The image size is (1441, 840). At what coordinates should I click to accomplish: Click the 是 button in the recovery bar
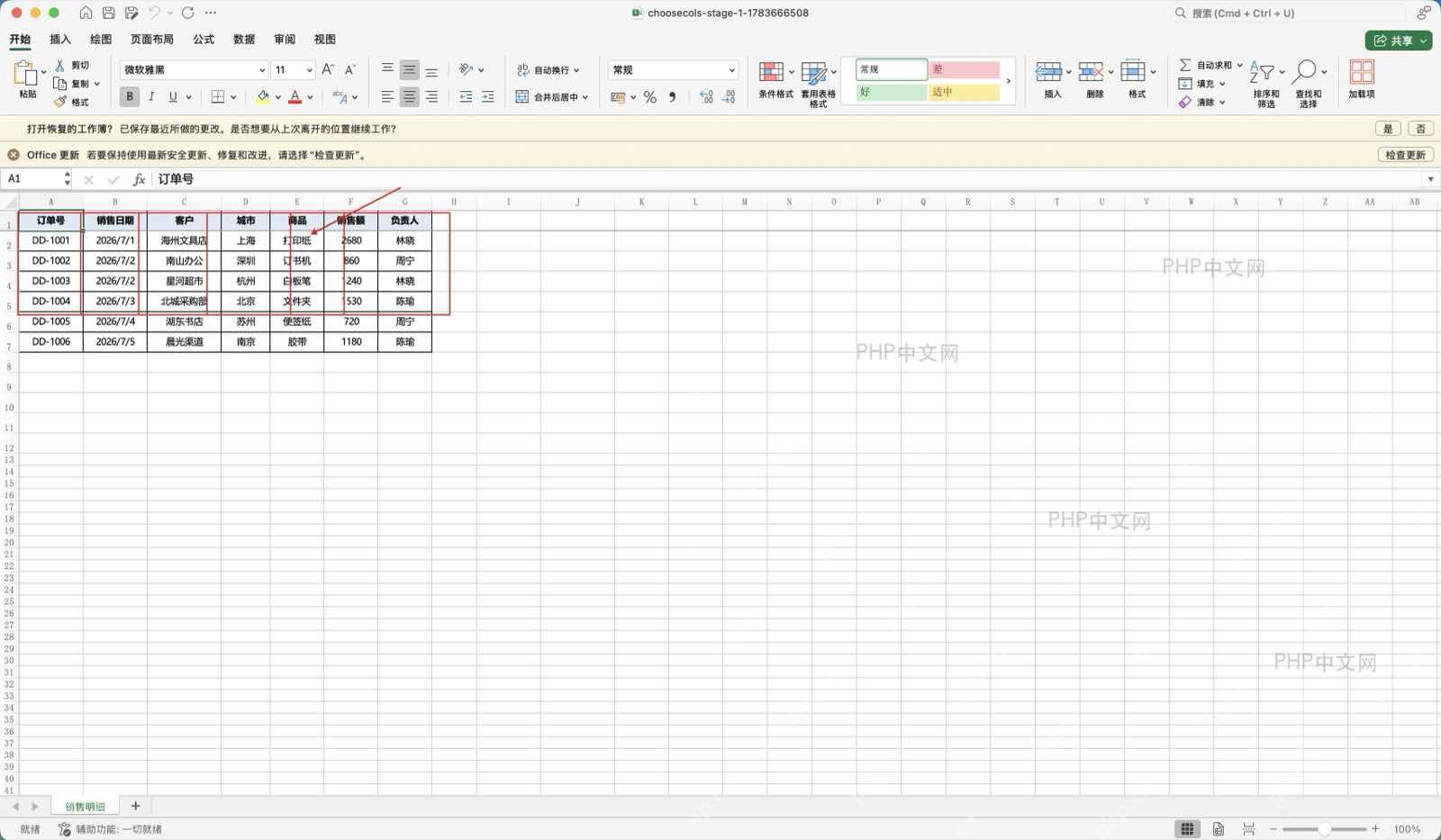1388,129
